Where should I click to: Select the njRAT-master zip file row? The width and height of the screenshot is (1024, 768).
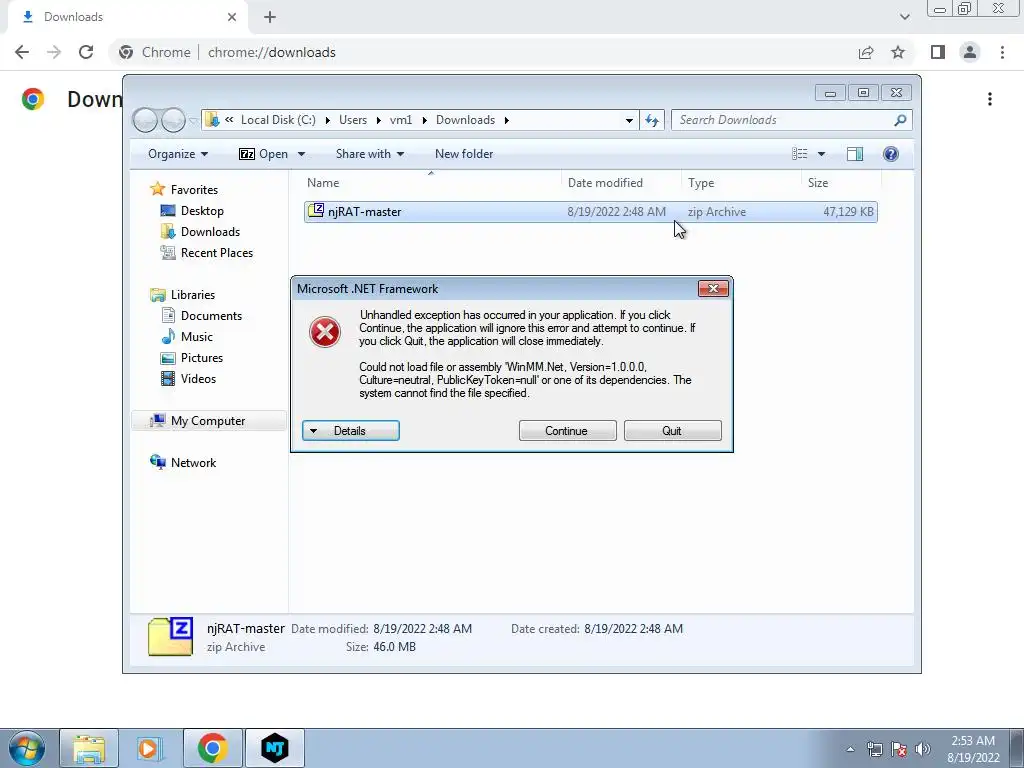click(590, 212)
